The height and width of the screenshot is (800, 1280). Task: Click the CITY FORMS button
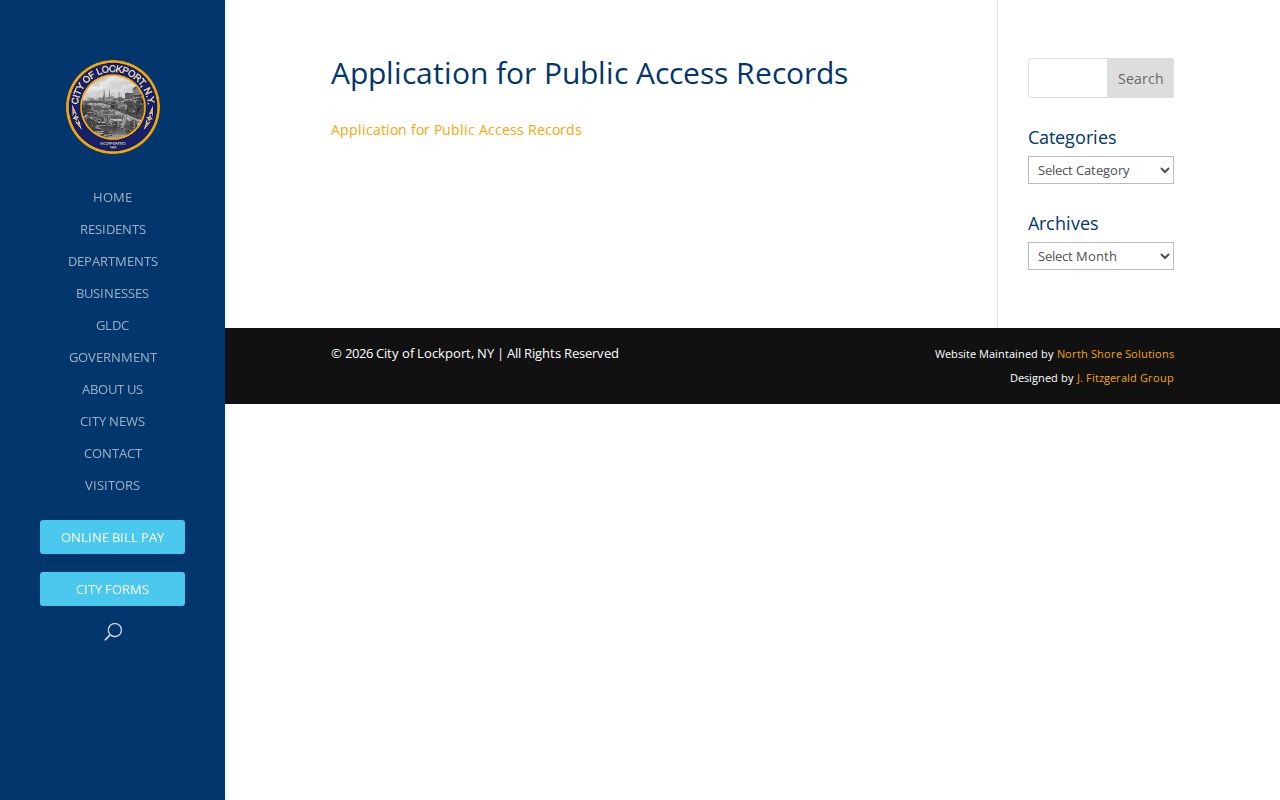click(113, 589)
